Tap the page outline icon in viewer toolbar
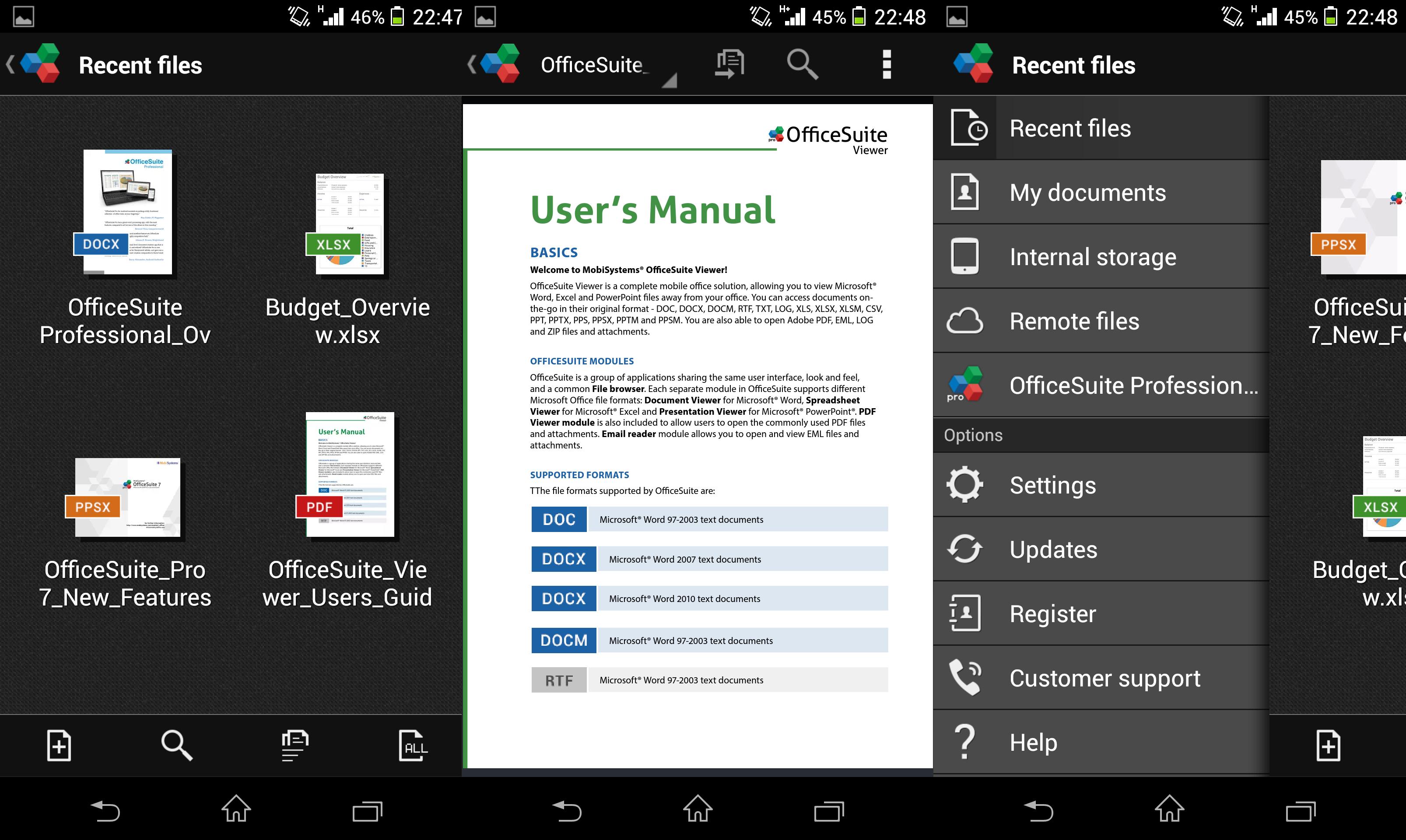Screen dimensions: 1406x840 pos(729,64)
